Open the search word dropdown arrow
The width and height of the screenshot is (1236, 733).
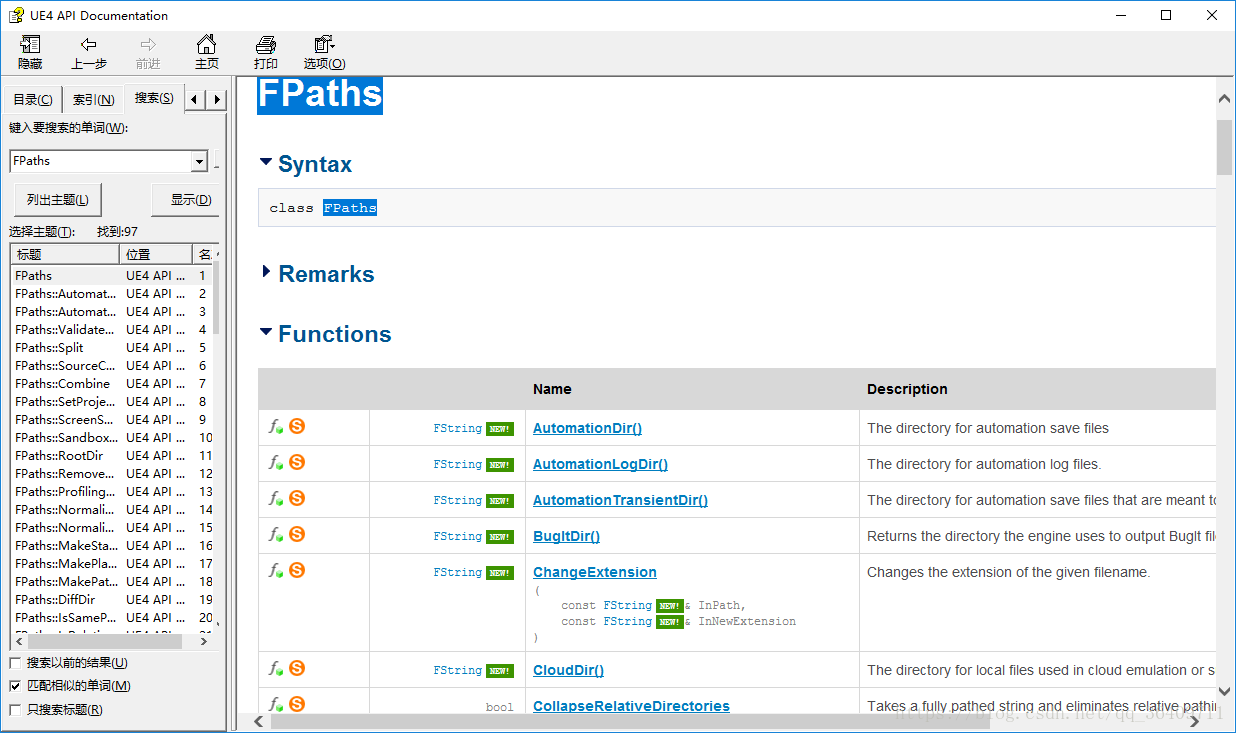199,161
